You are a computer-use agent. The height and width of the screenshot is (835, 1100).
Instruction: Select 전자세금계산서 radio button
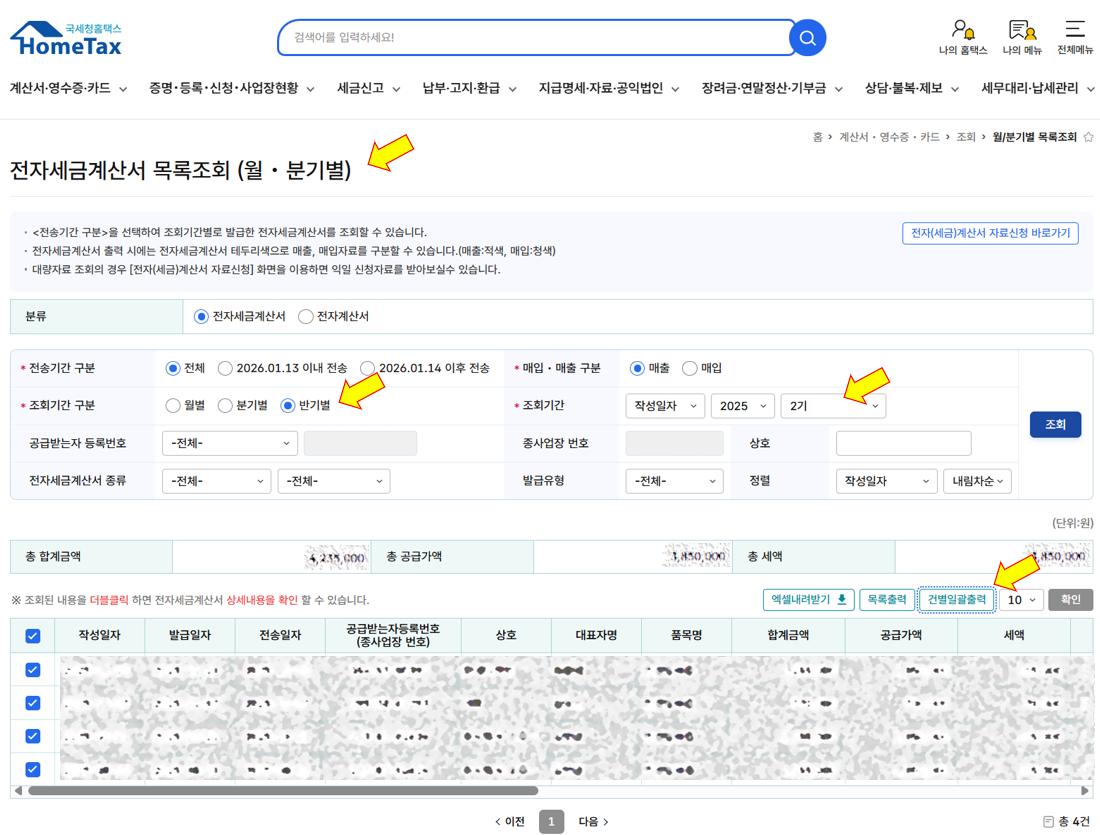coord(201,316)
